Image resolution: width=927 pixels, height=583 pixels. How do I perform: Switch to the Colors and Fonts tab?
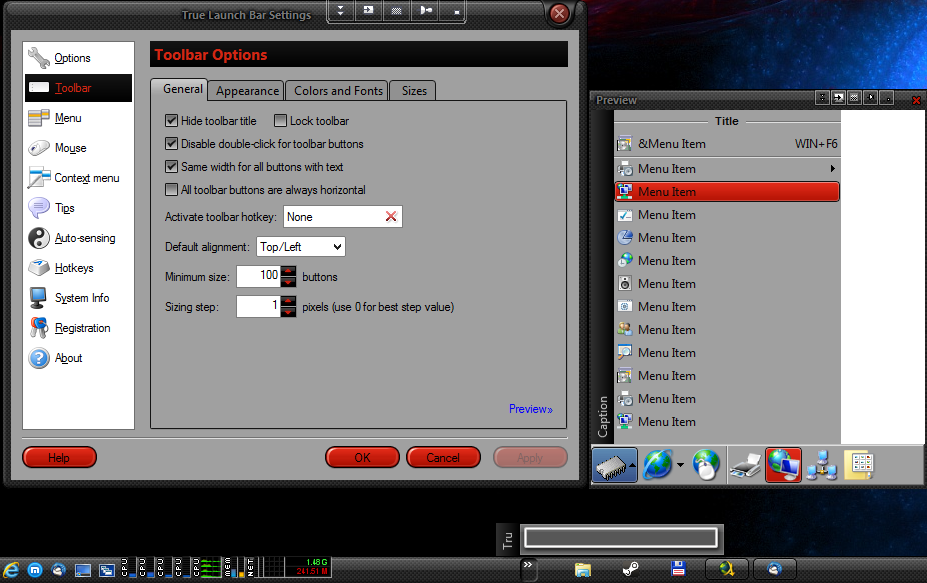pos(338,91)
